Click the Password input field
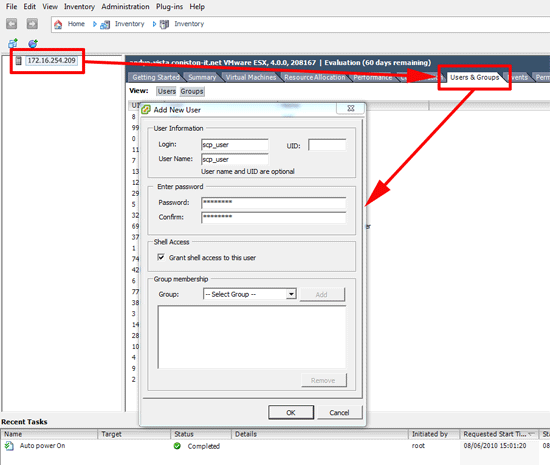This screenshot has height=465, width=550. coord(274,203)
